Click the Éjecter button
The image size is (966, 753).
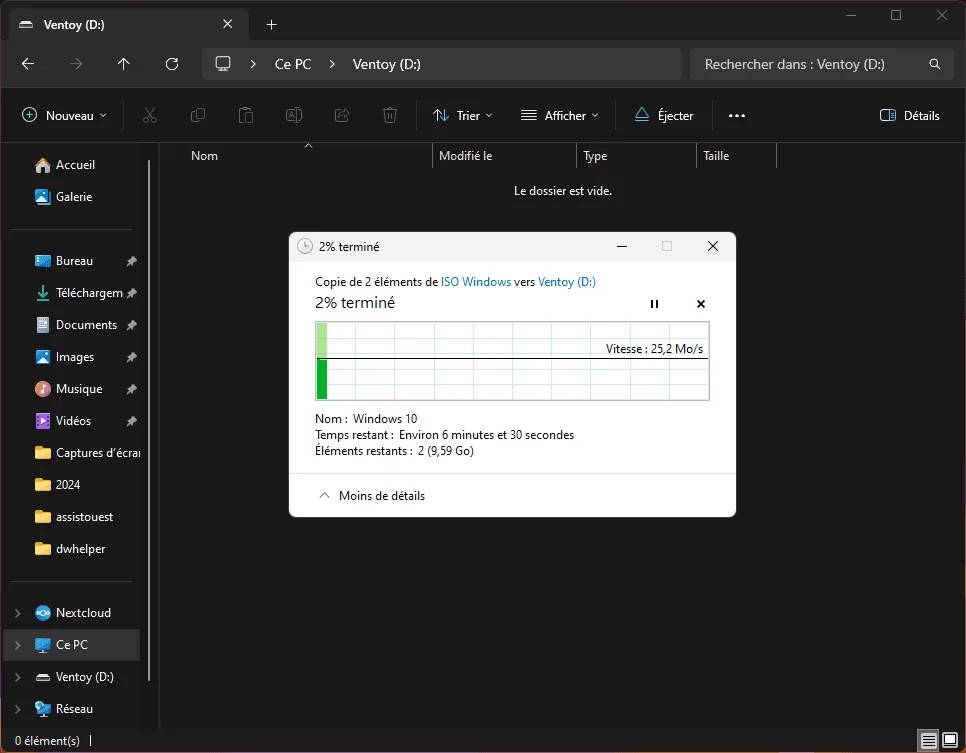pos(664,115)
